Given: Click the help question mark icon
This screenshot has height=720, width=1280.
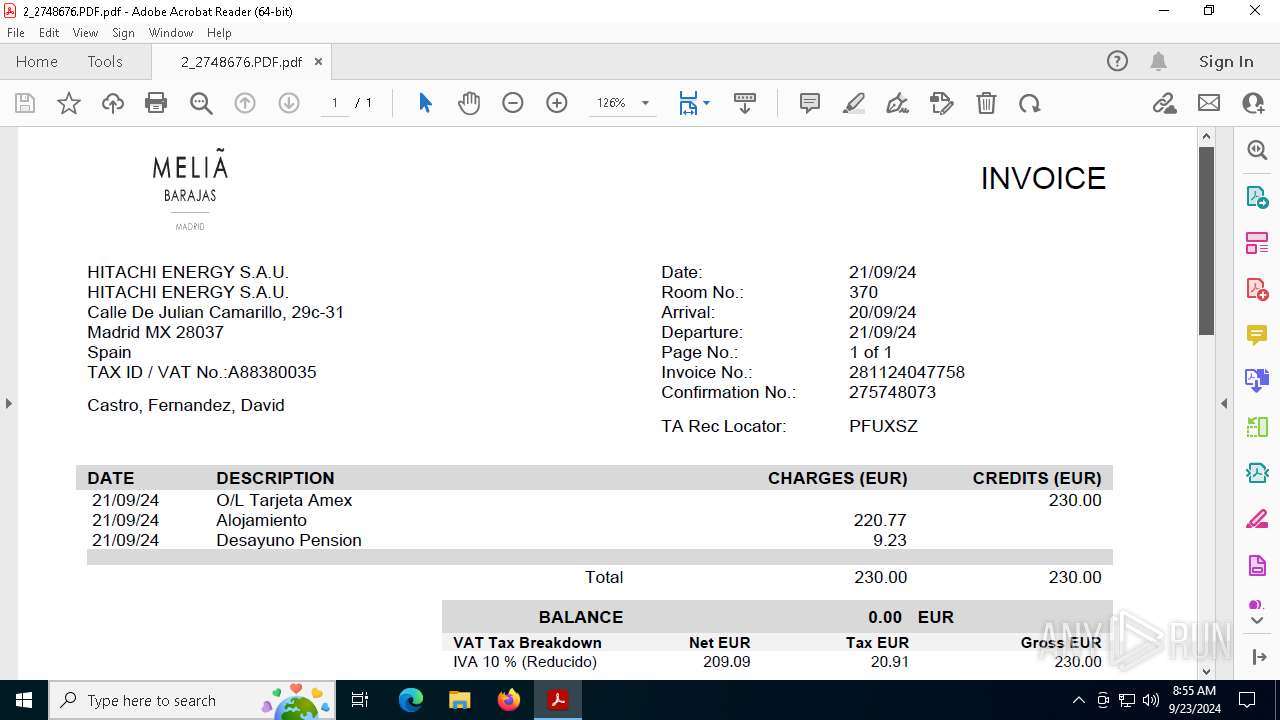Looking at the screenshot, I should click(1117, 61).
